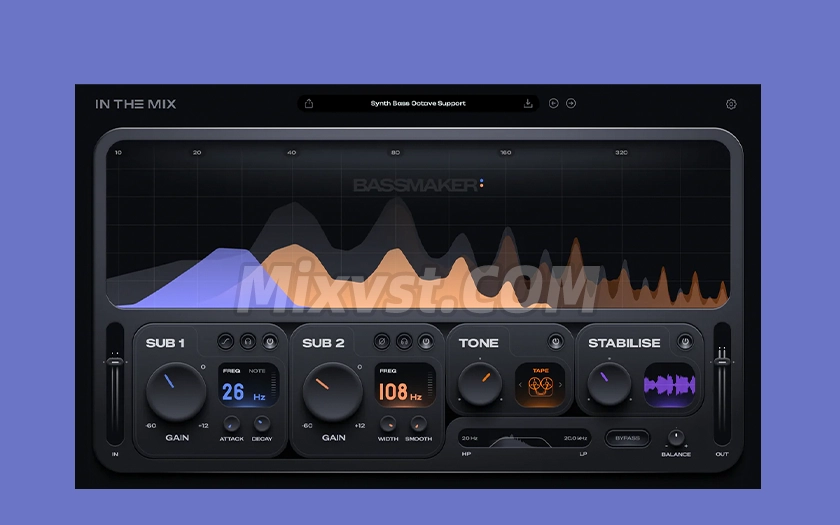This screenshot has width=840, height=525.
Task: Click the 20 Hz high-pass value
Action: 469,438
